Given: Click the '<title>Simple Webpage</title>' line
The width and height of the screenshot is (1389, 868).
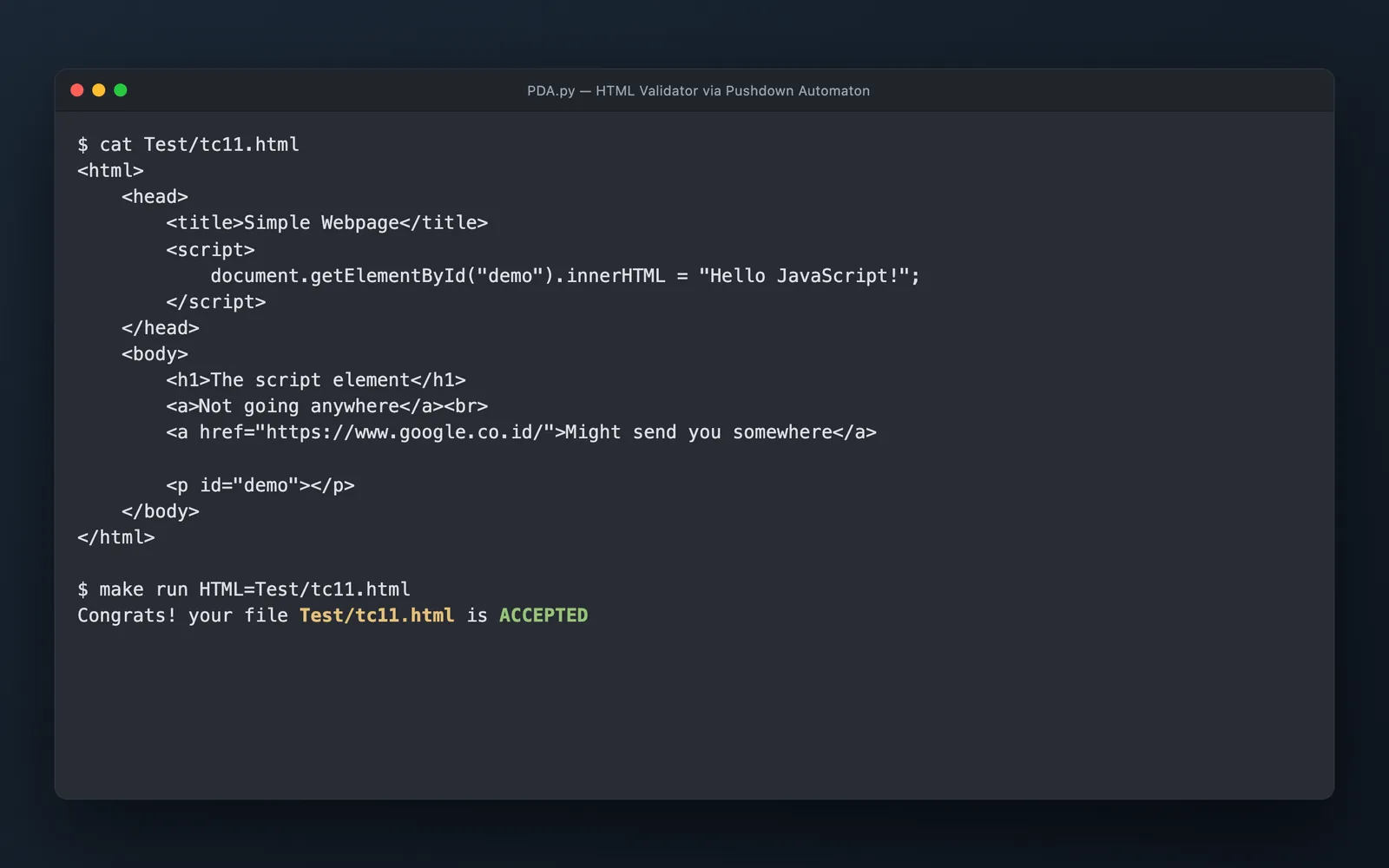Looking at the screenshot, I should (x=326, y=223).
